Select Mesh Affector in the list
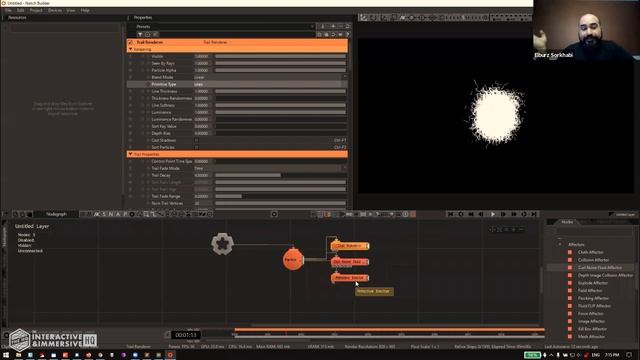This screenshot has width=640, height=360. point(591,337)
